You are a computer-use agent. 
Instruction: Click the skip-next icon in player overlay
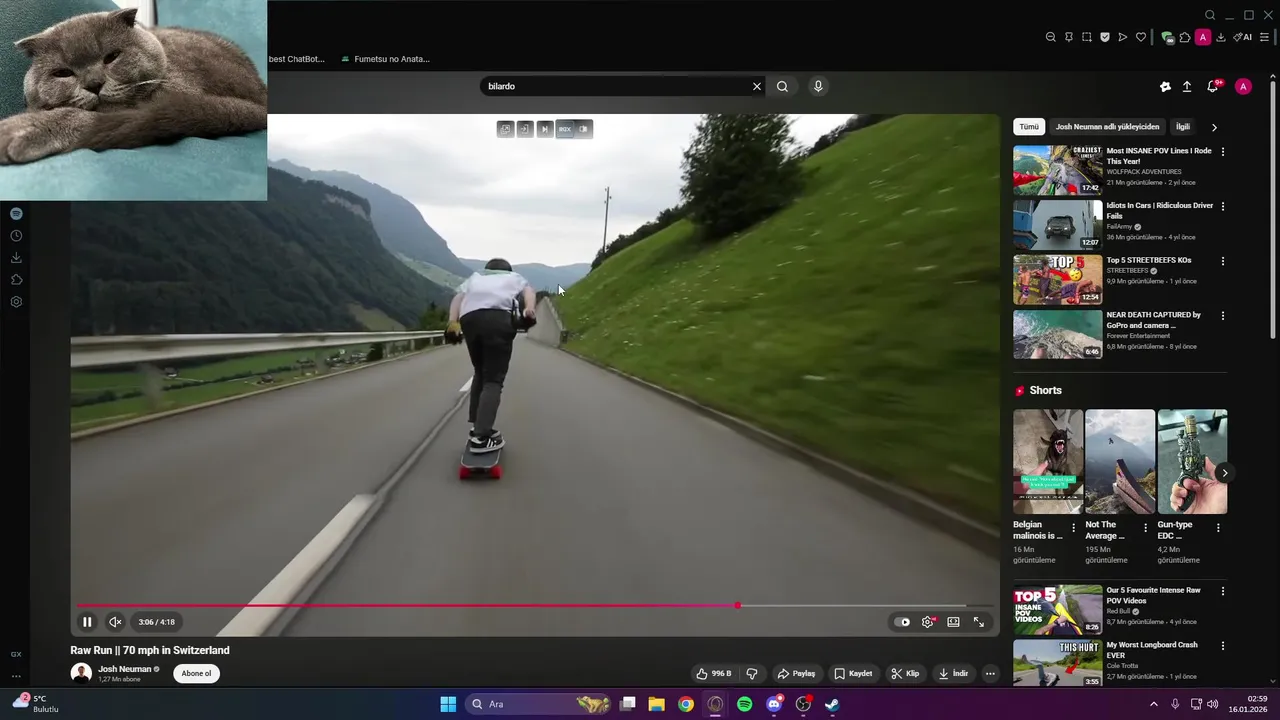545,129
